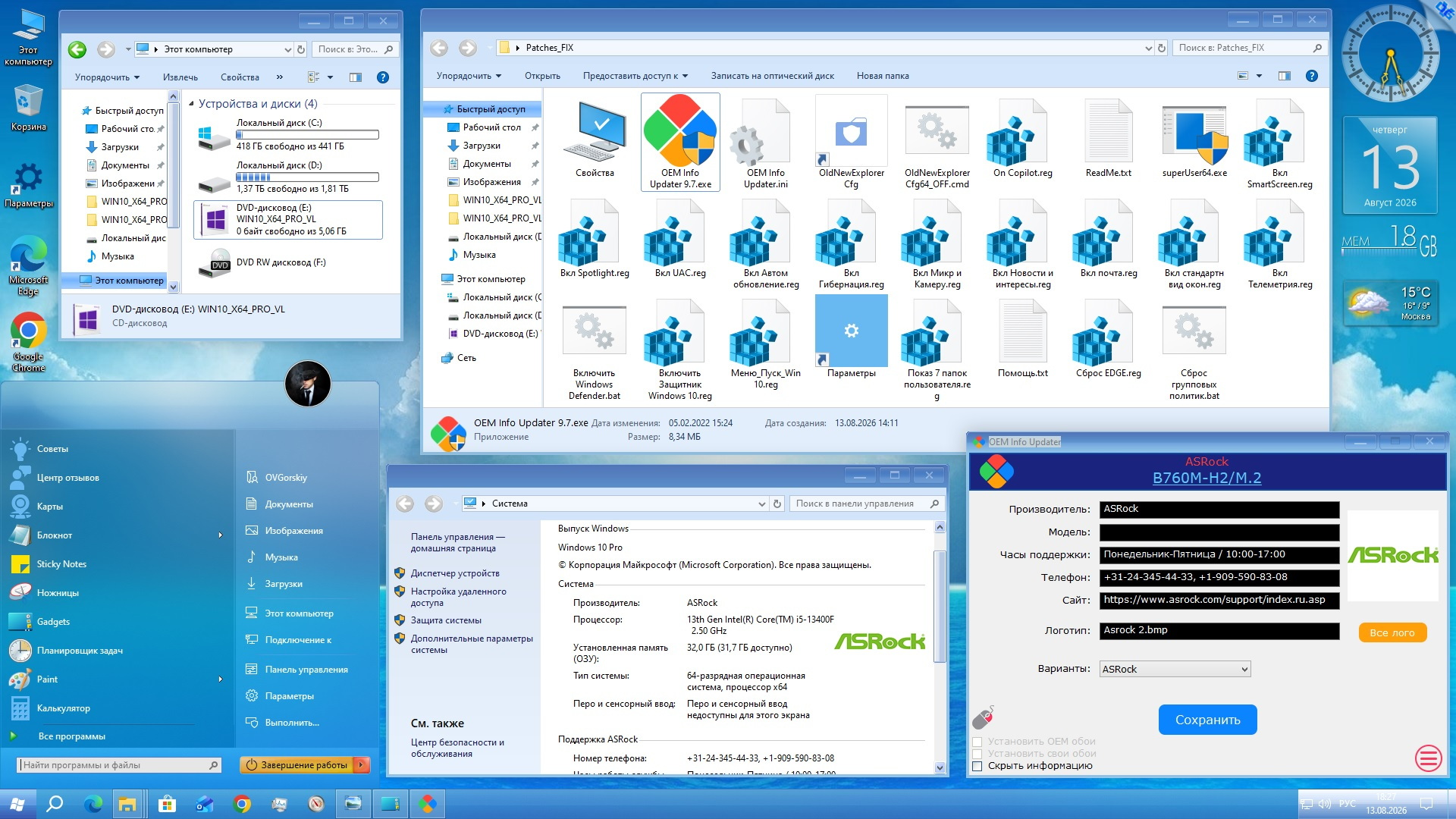Open Дополнительные параметры системы link
Viewport: 1456px width, 819px height.
(472, 644)
